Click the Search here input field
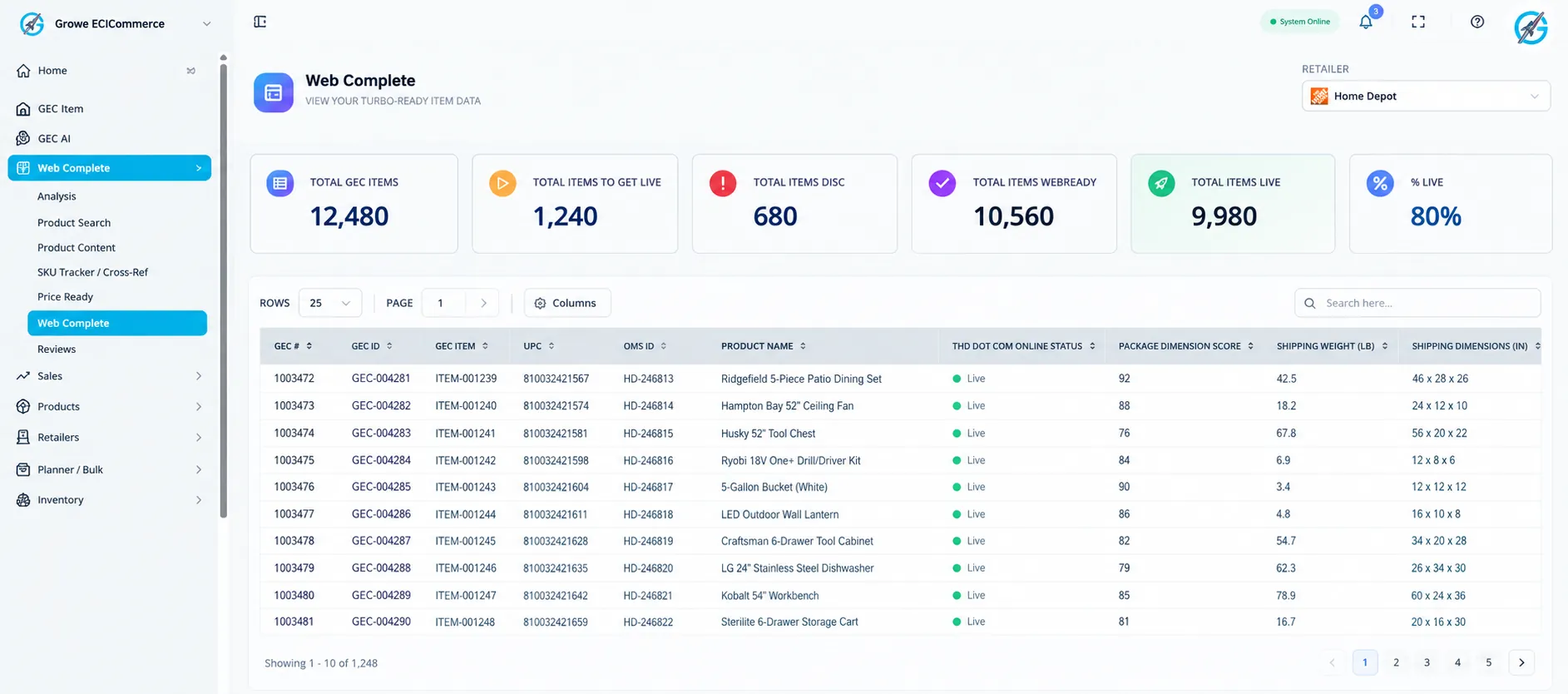1568x694 pixels. (1417, 303)
